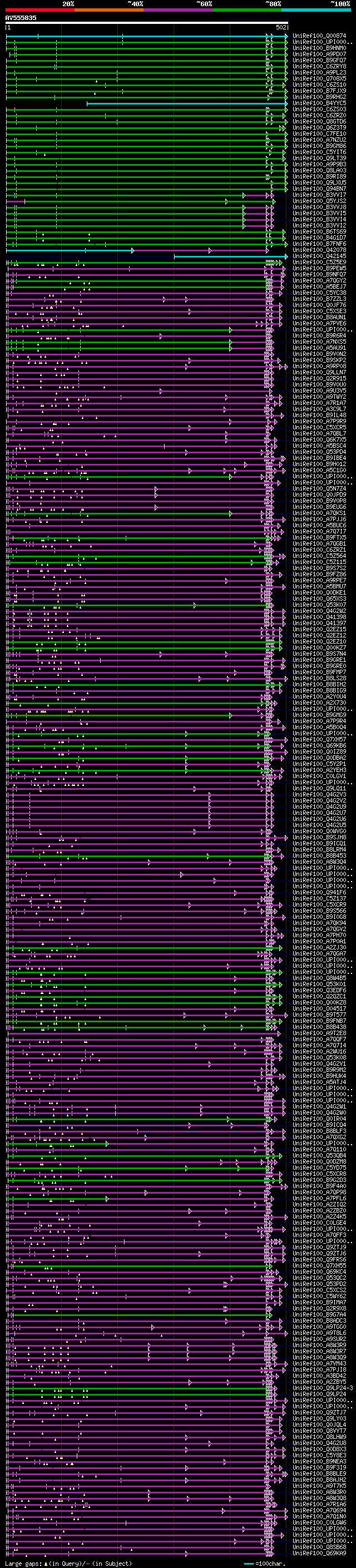Click the UniRef100_A9RP08 identifier

coord(319,366)
